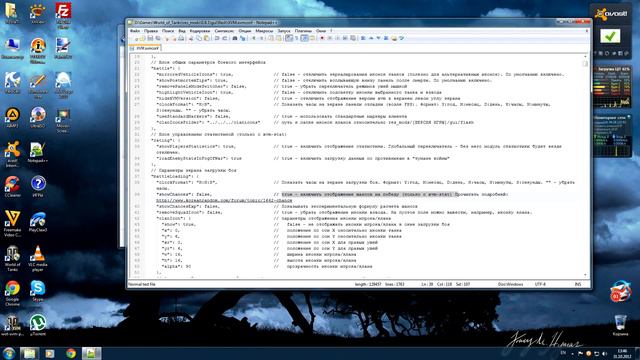
Task: Open the UltraISO desktop shortcut
Action: coord(38,118)
